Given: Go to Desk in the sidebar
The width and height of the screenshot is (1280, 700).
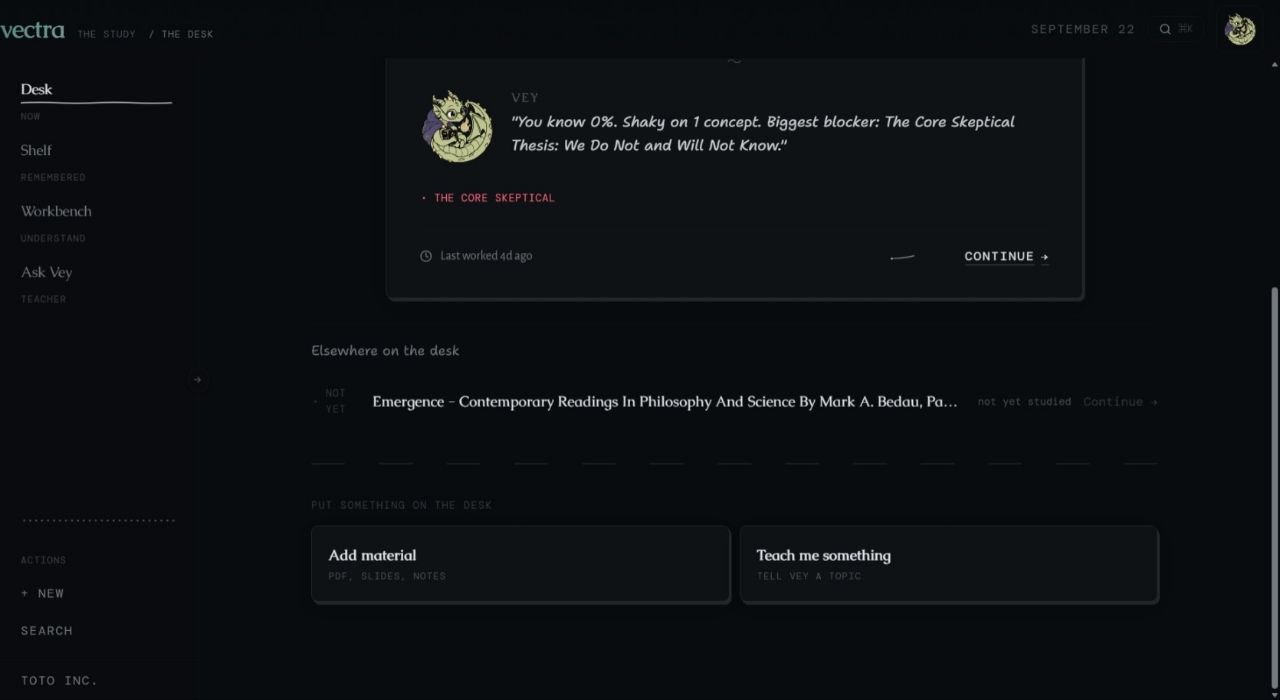Looking at the screenshot, I should pos(36,89).
